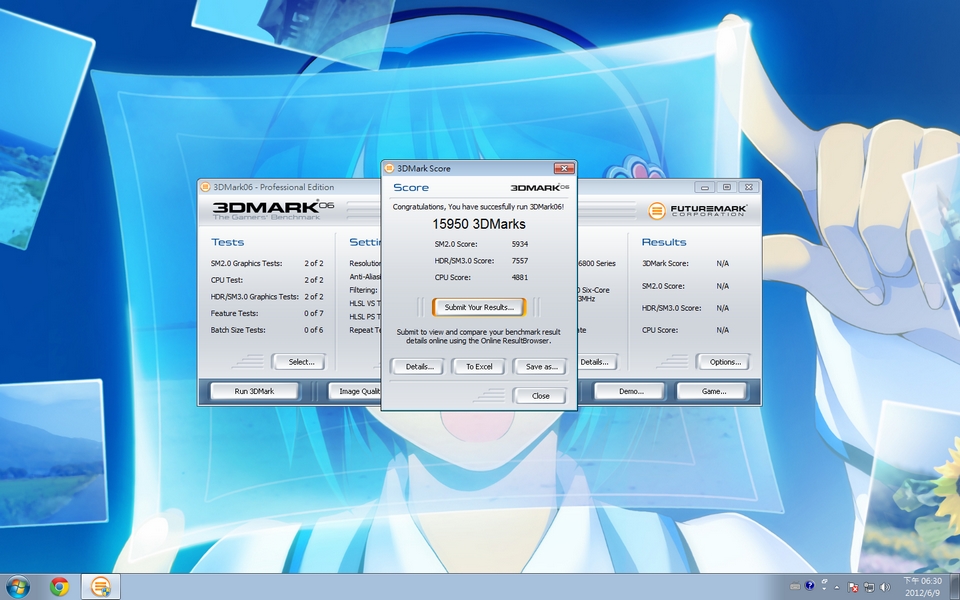Open Options in the Results section

tap(723, 362)
